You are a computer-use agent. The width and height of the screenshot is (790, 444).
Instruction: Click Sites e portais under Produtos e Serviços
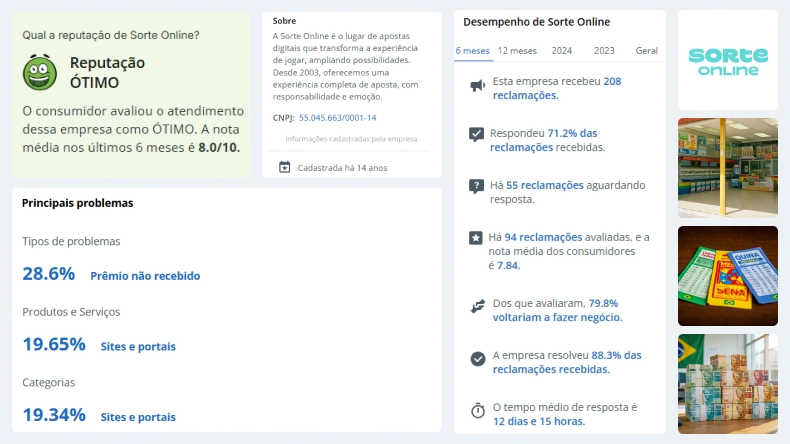click(138, 346)
